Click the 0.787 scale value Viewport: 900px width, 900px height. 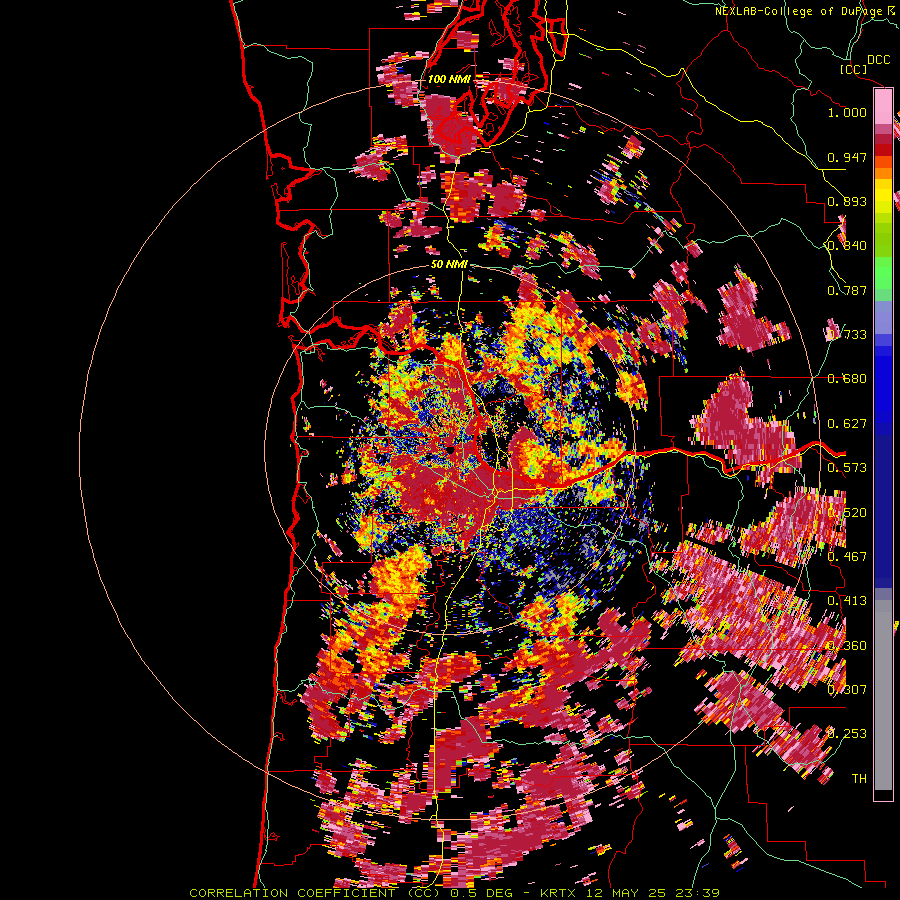847,290
